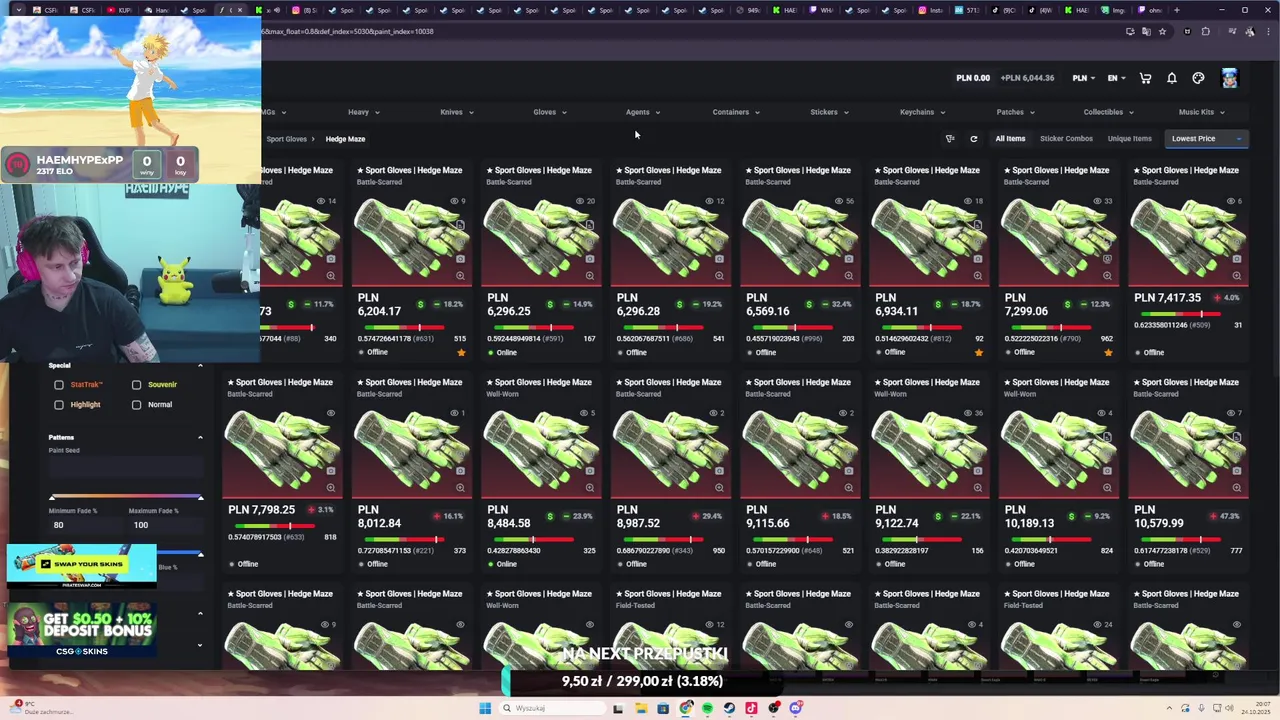Open the shopping cart
Viewport: 1280px width, 720px height.
pyautogui.click(x=1145, y=78)
